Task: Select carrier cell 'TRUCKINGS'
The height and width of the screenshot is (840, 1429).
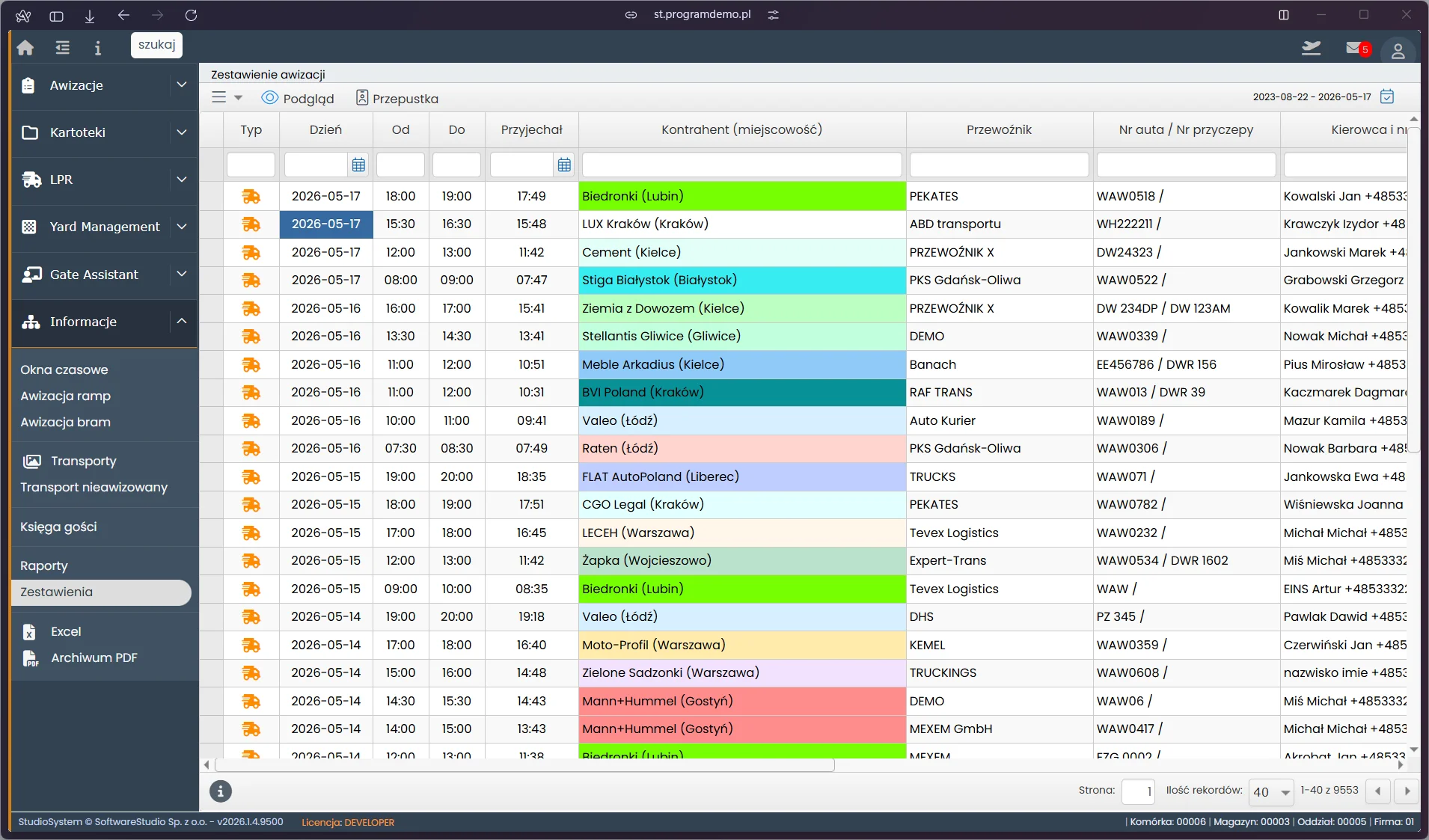Action: [999, 673]
